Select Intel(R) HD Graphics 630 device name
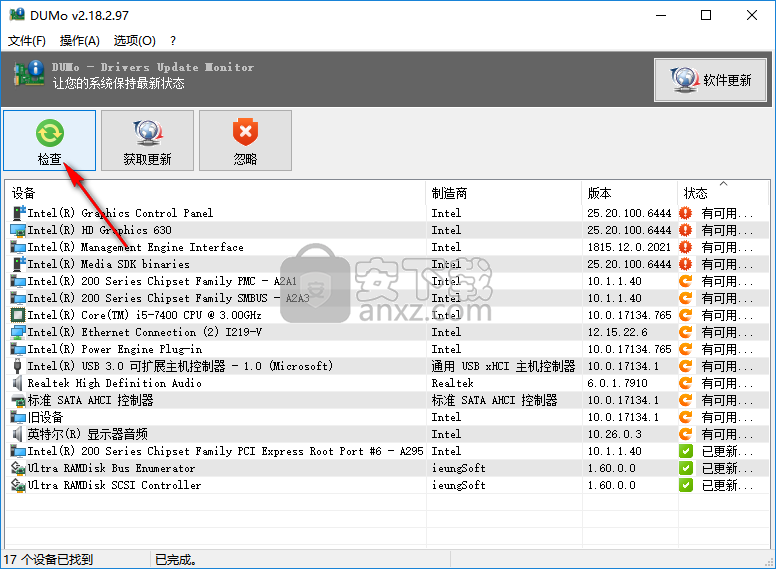 (x=99, y=231)
